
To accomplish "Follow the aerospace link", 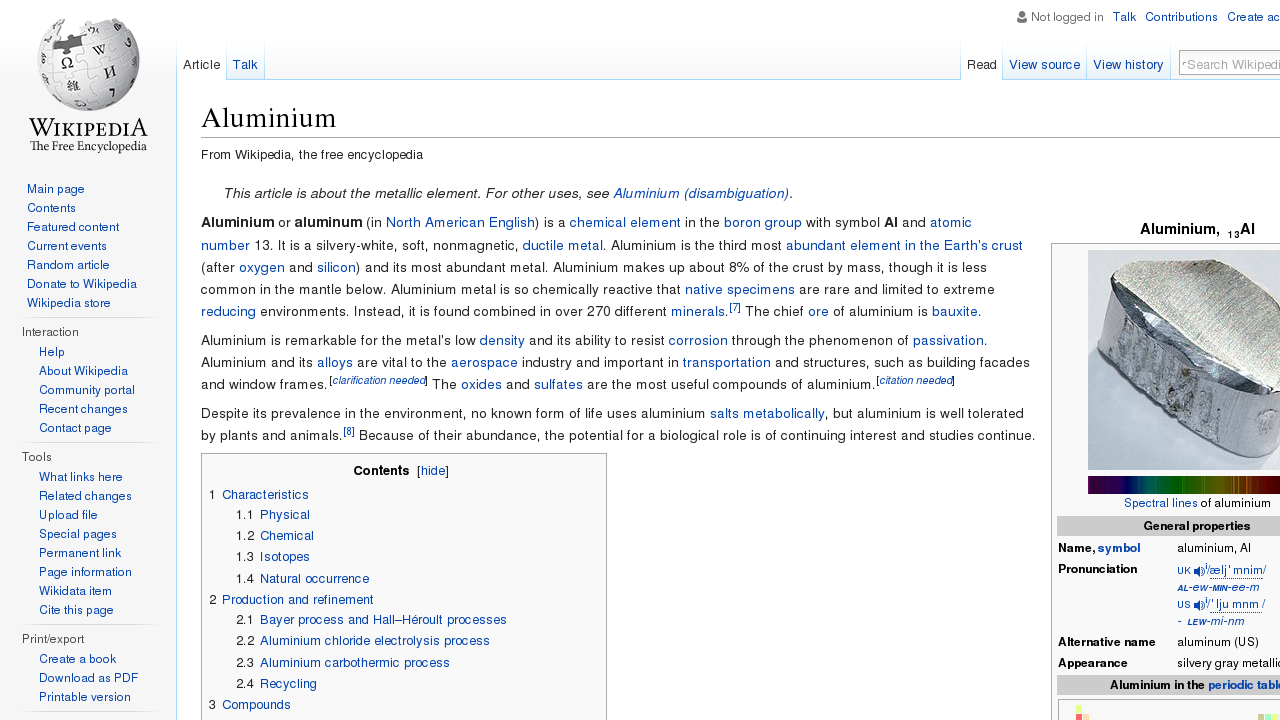I will tap(484, 363).
